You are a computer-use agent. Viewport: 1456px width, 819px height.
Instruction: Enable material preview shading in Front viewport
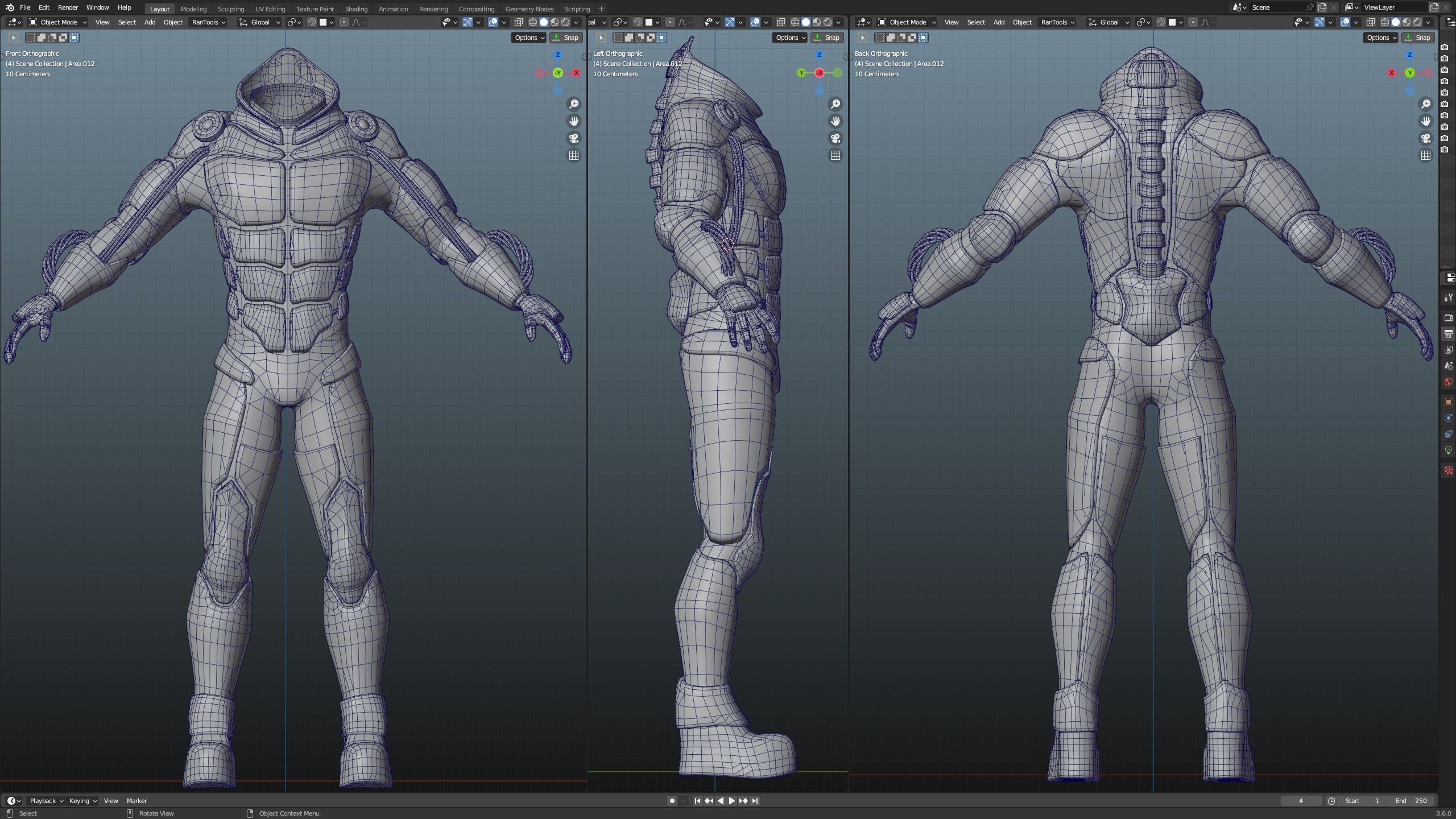[x=555, y=22]
